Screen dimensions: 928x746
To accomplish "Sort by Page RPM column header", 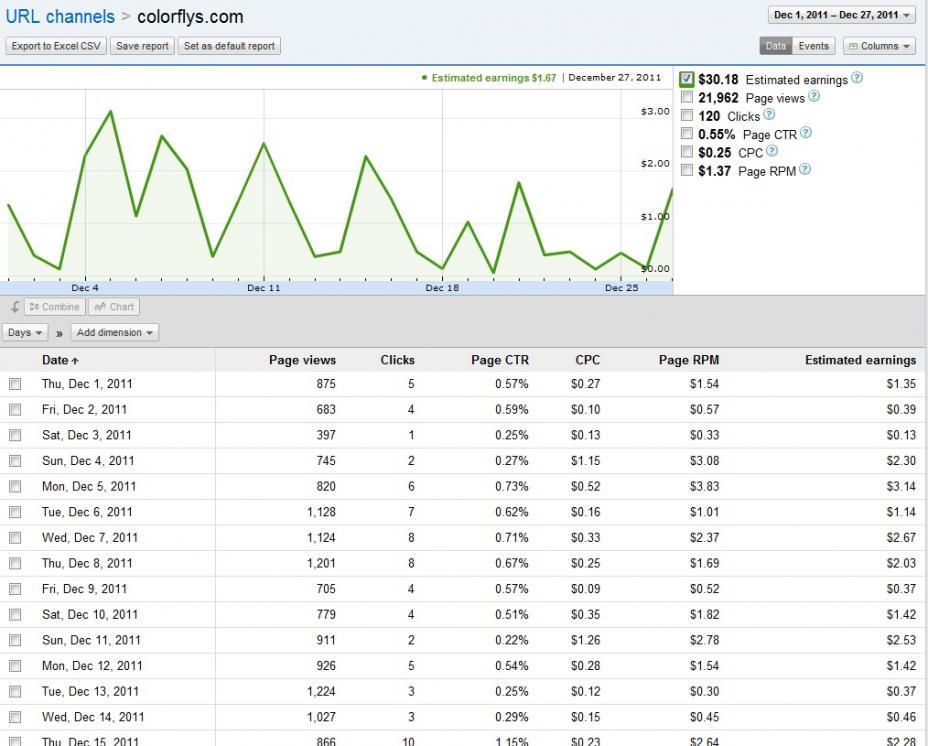I will pos(689,360).
